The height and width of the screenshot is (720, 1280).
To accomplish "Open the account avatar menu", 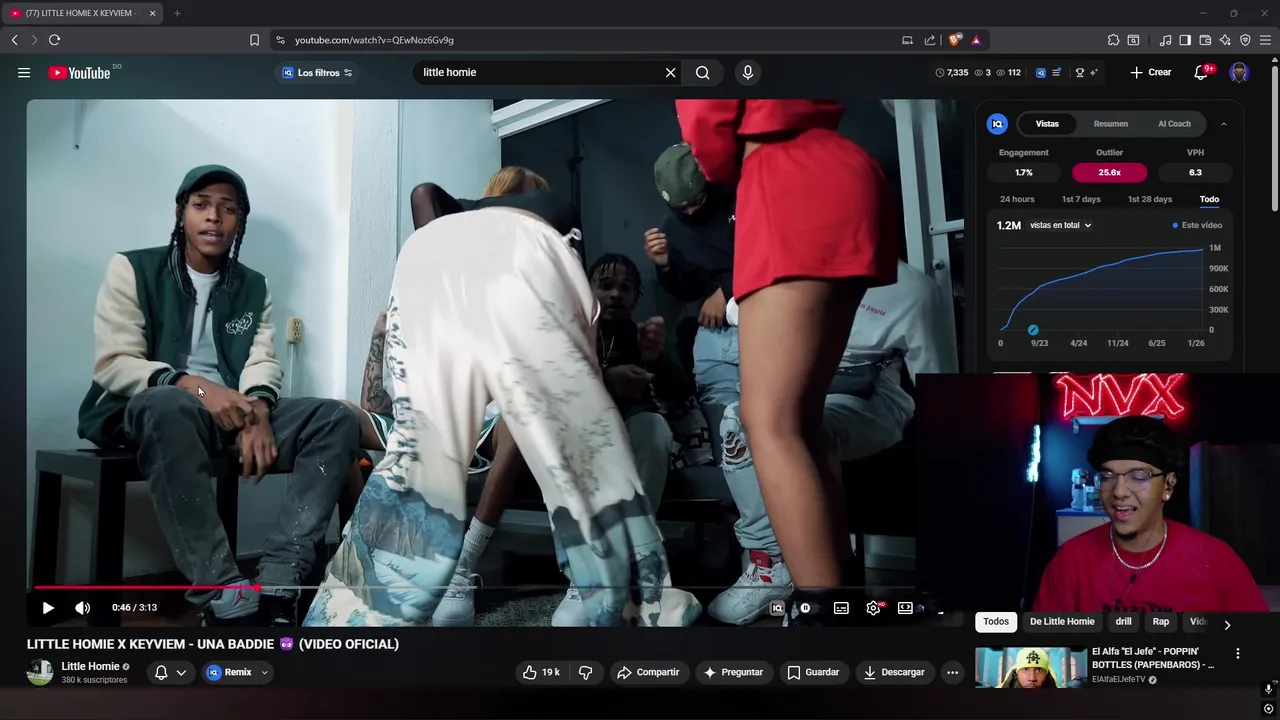I will 1239,72.
